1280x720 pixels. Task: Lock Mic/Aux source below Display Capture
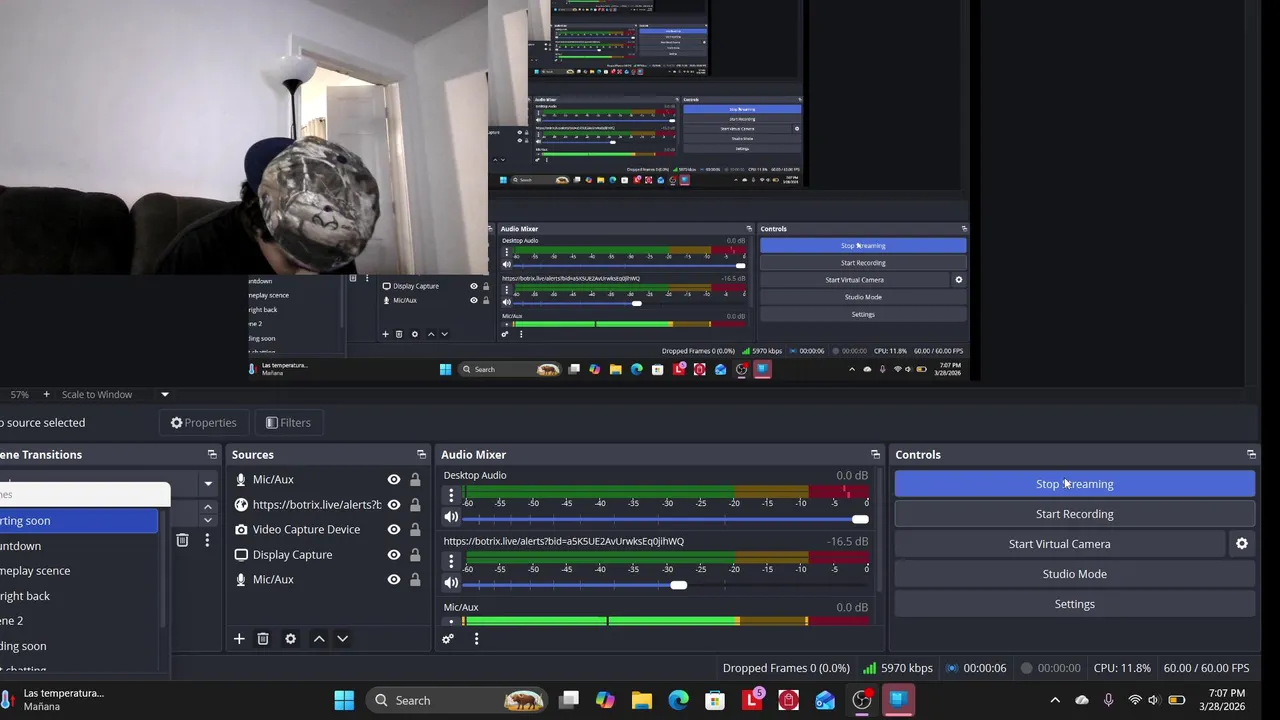coord(415,580)
